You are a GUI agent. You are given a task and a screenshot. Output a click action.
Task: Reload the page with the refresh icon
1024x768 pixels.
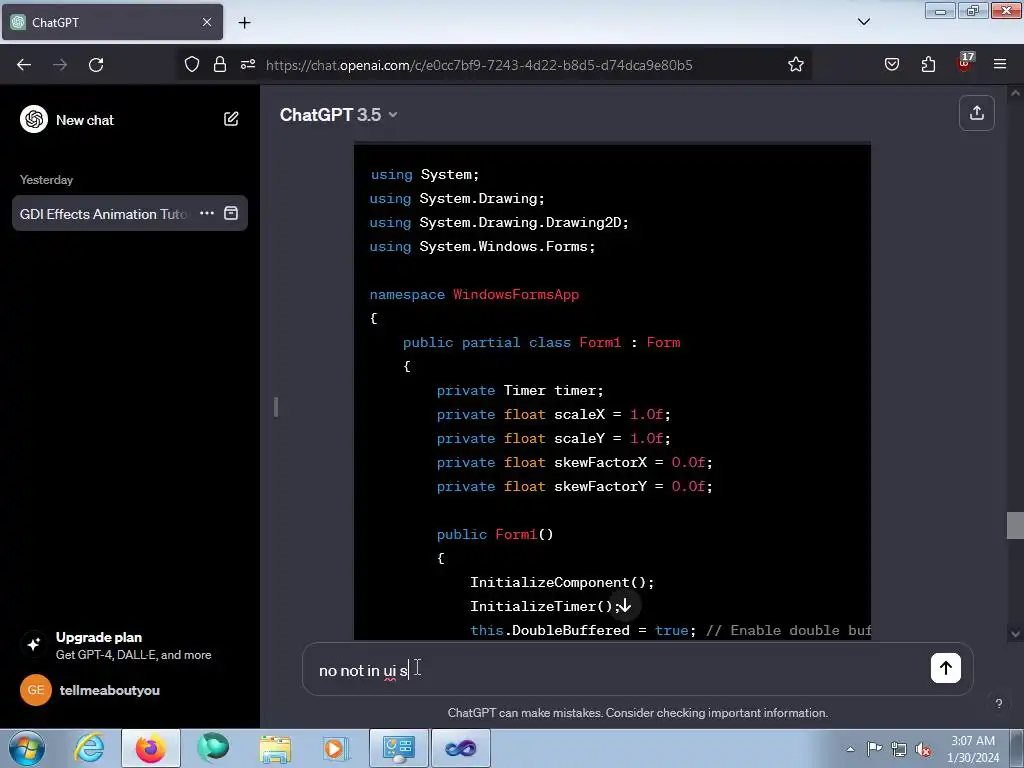click(x=96, y=65)
